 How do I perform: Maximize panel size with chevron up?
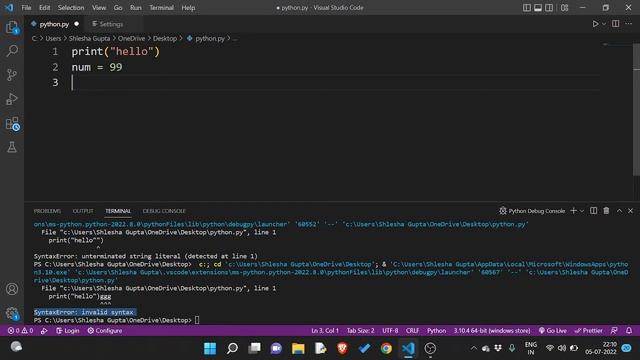619,211
